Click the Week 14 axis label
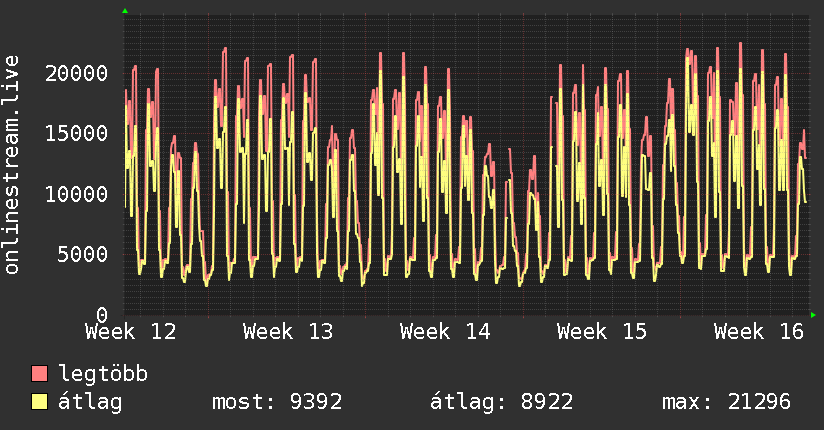Screen dimensions: 824x430 click(445, 332)
